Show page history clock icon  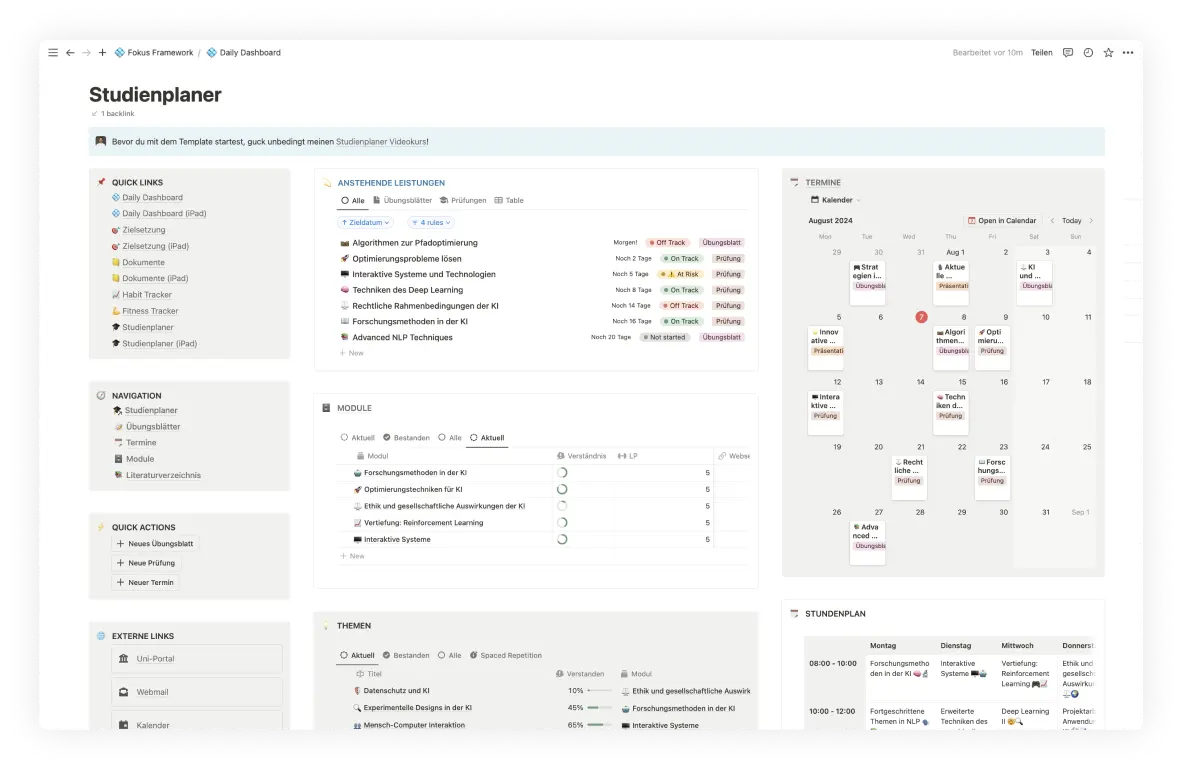pyautogui.click(x=1088, y=53)
